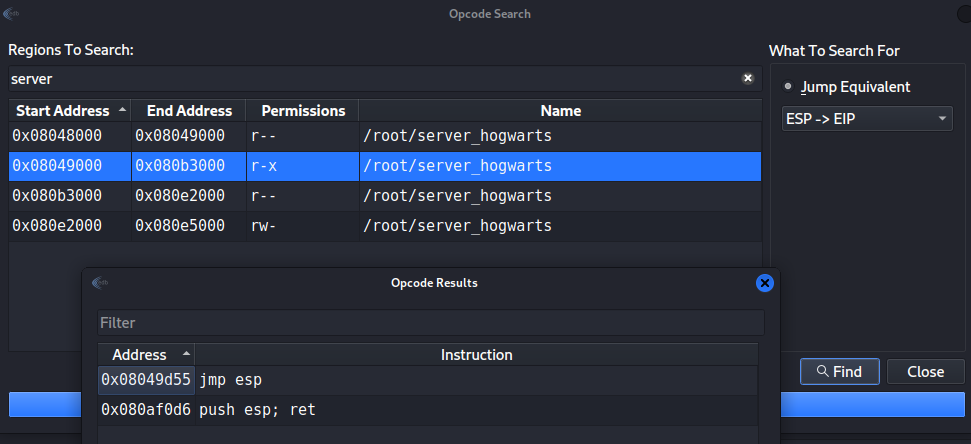971x444 pixels.
Task: Click the Instruction column header
Action: [476, 355]
